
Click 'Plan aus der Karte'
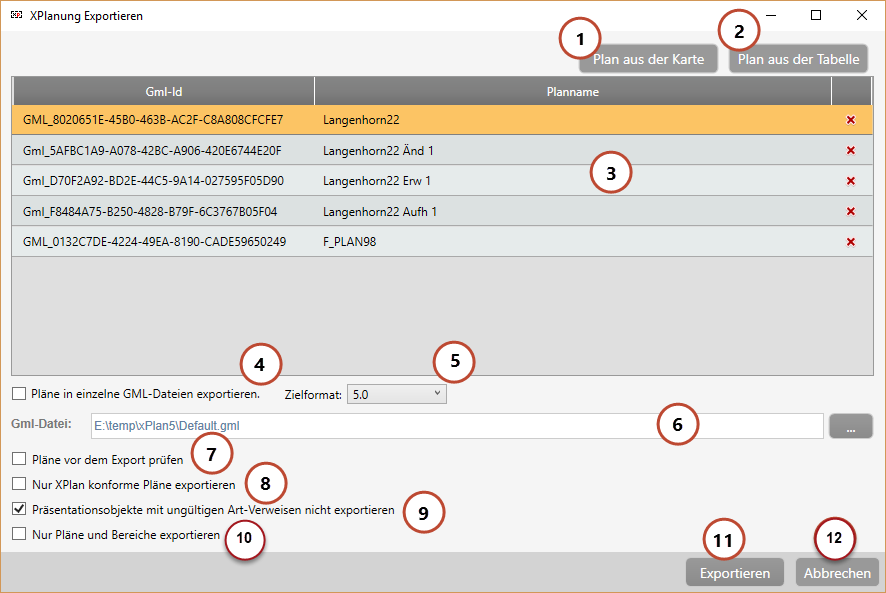tap(648, 58)
